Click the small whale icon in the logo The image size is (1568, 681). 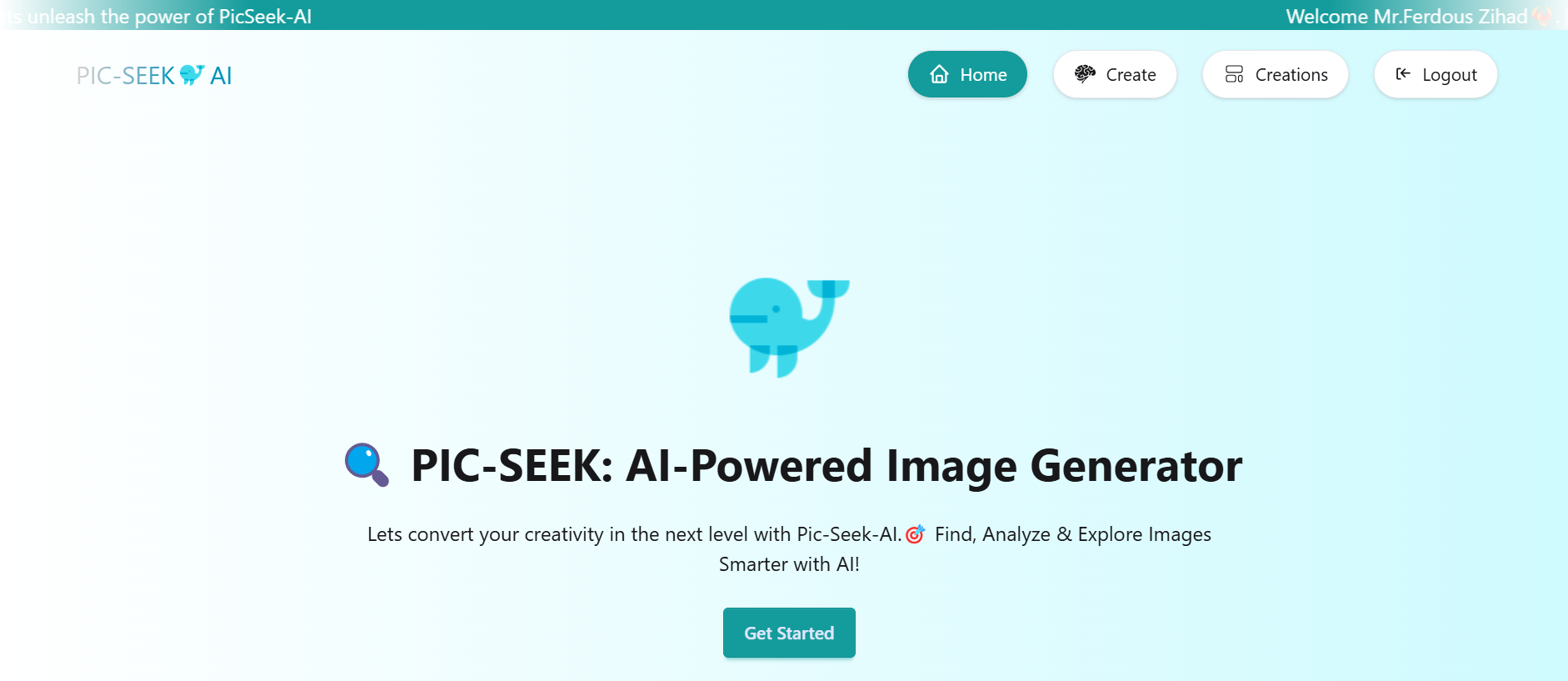pyautogui.click(x=192, y=75)
